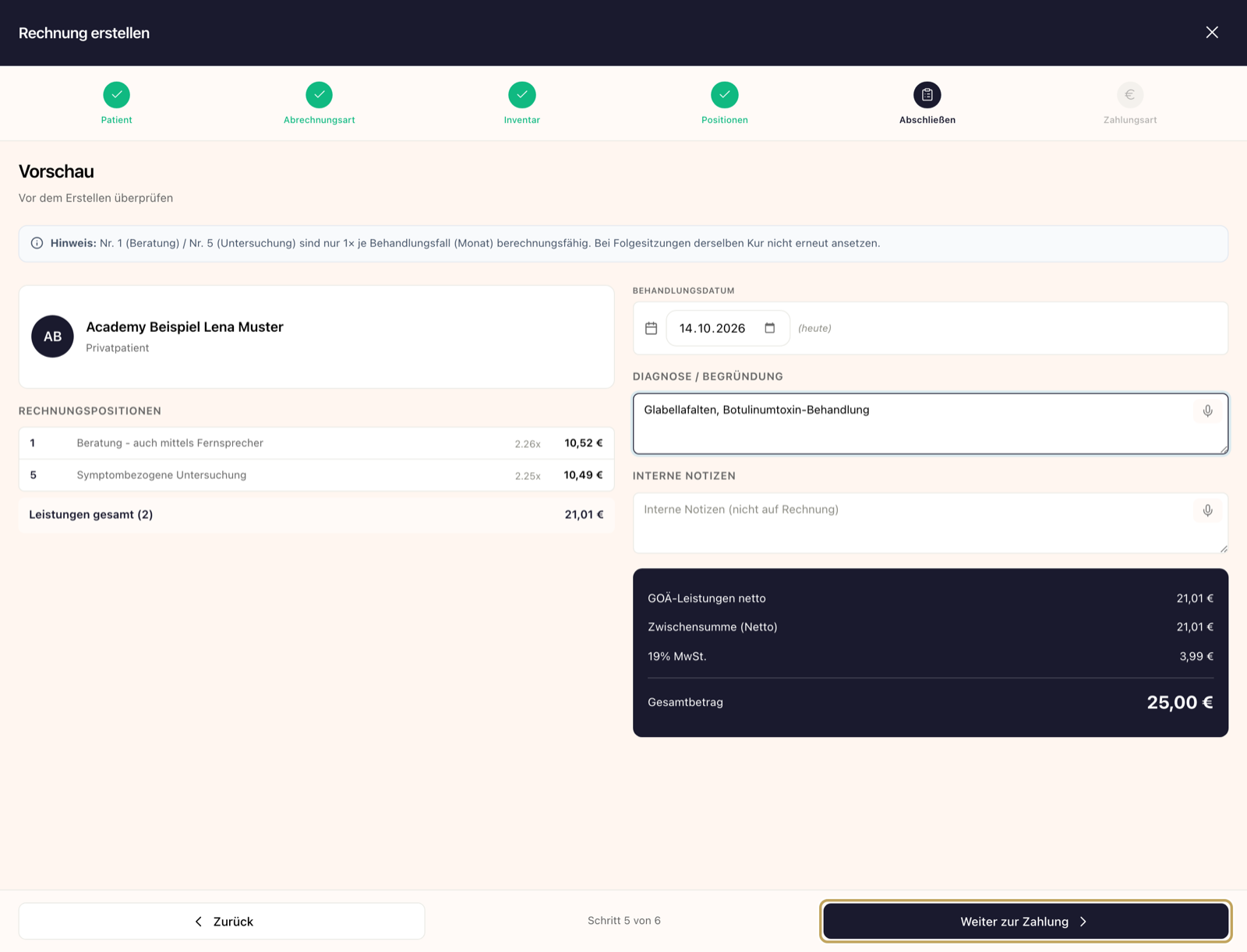Viewport: 1247px width, 952px height.
Task: Select the Beratung - auch mittels Fernsprecher row
Action: tap(316, 443)
